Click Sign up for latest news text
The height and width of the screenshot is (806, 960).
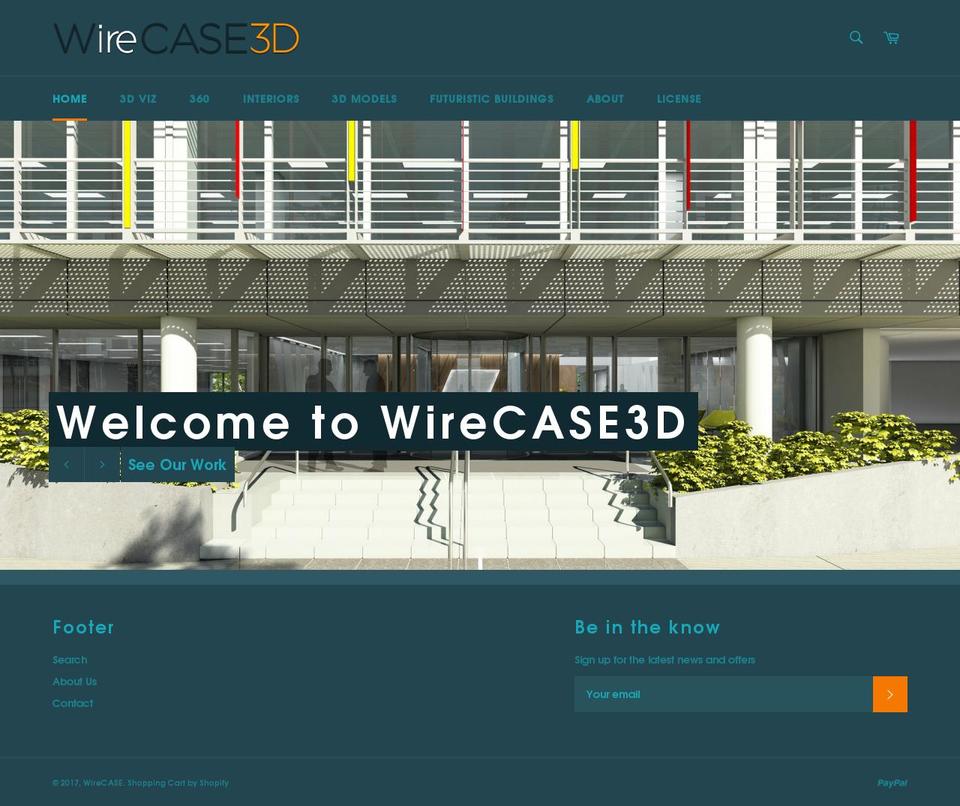coord(664,660)
